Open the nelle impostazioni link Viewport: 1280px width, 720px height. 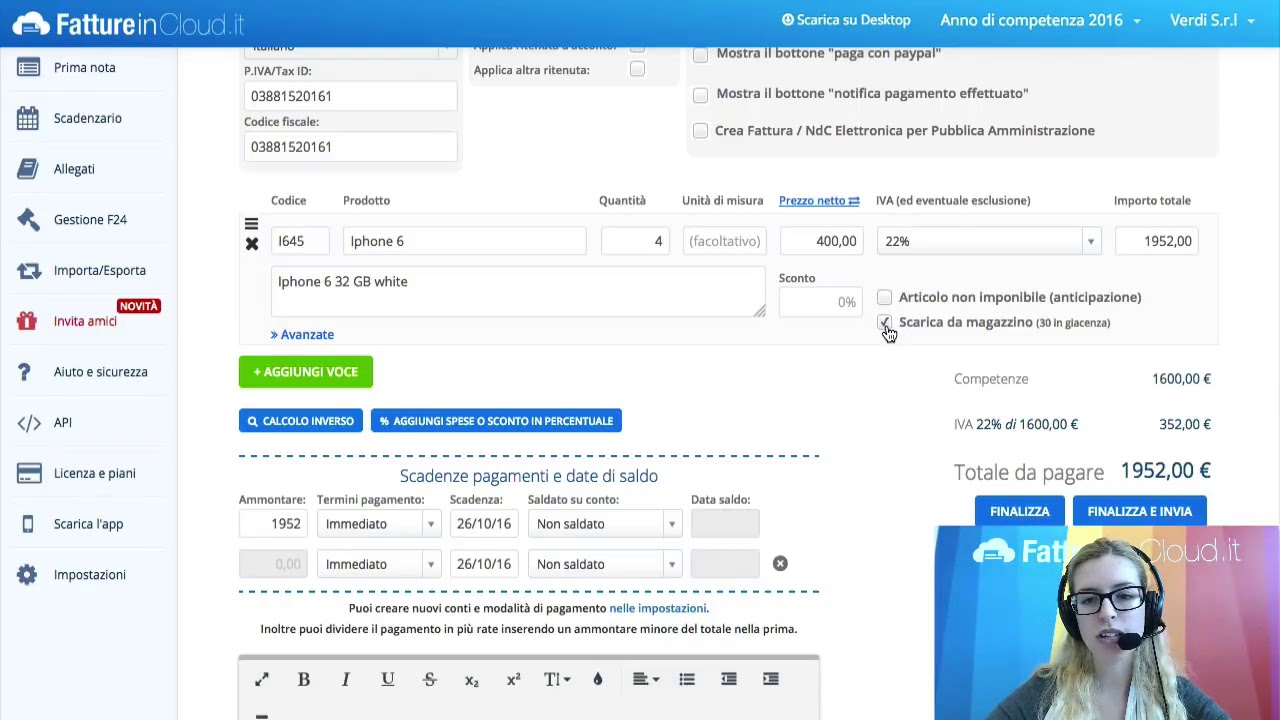pyautogui.click(x=658, y=608)
